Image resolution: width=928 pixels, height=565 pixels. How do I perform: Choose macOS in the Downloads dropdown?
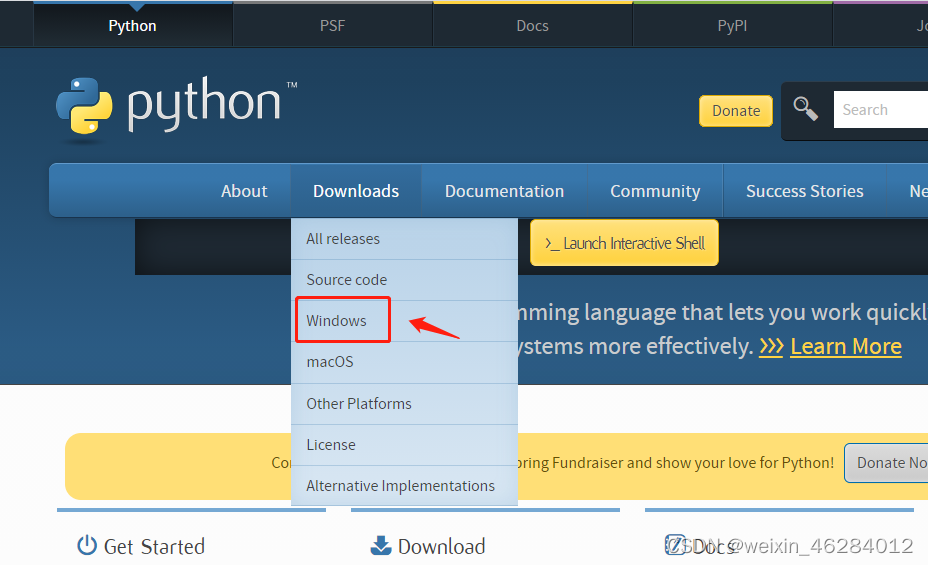coord(404,362)
